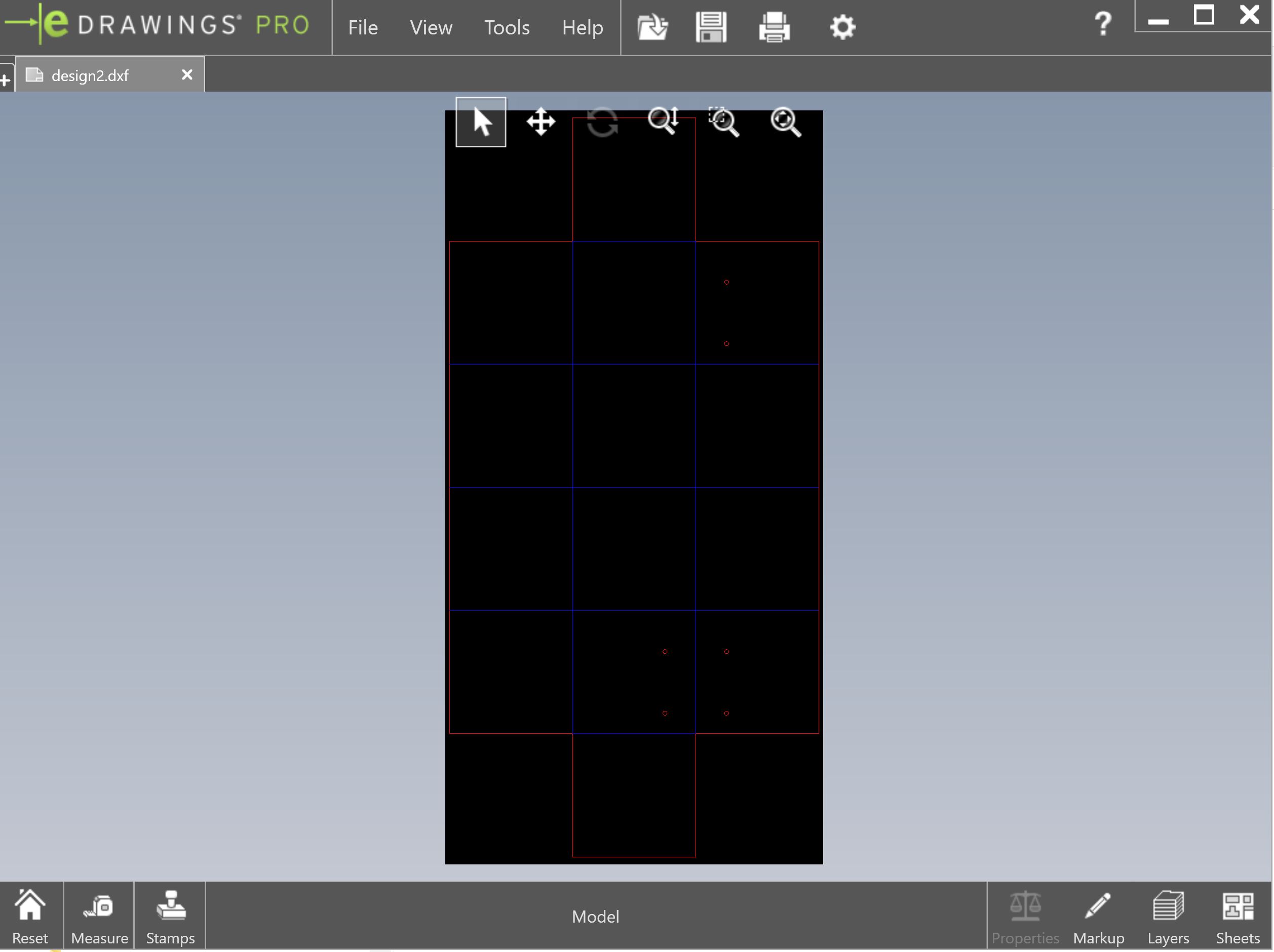Choose the Zoom to Area tool
The width and height of the screenshot is (1274, 952).
(724, 122)
